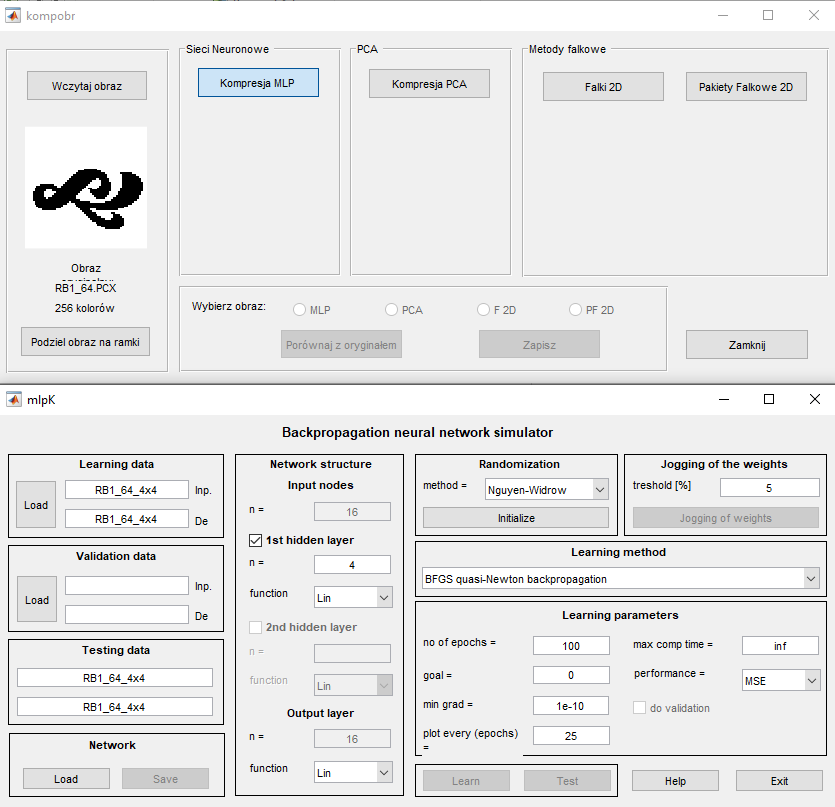835x807 pixels.
Task: Click Load in Learning data panel
Action: click(x=36, y=505)
